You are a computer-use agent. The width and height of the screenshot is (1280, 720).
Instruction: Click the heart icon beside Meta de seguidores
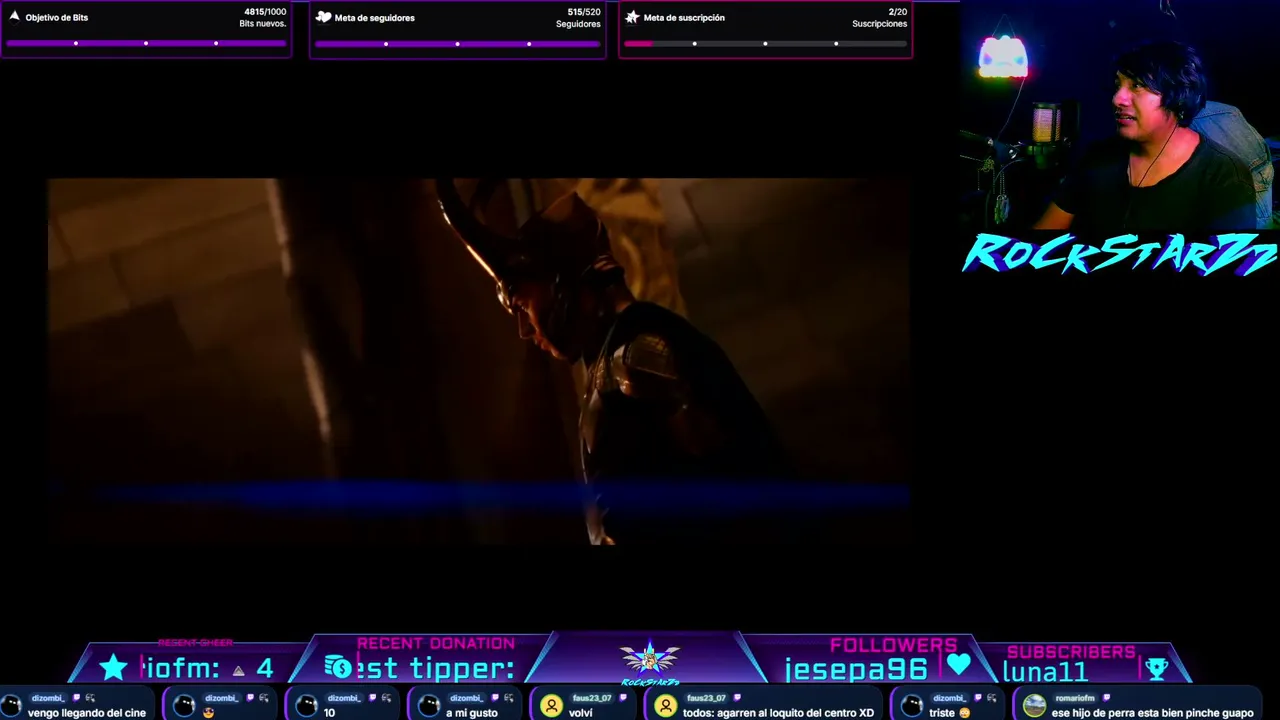pyautogui.click(x=323, y=17)
